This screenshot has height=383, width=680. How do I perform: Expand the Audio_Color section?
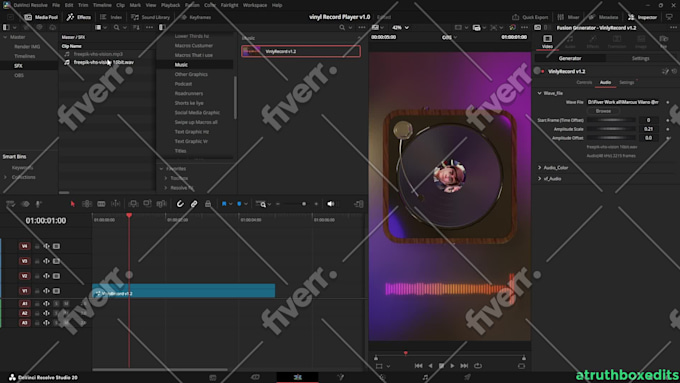(x=539, y=167)
